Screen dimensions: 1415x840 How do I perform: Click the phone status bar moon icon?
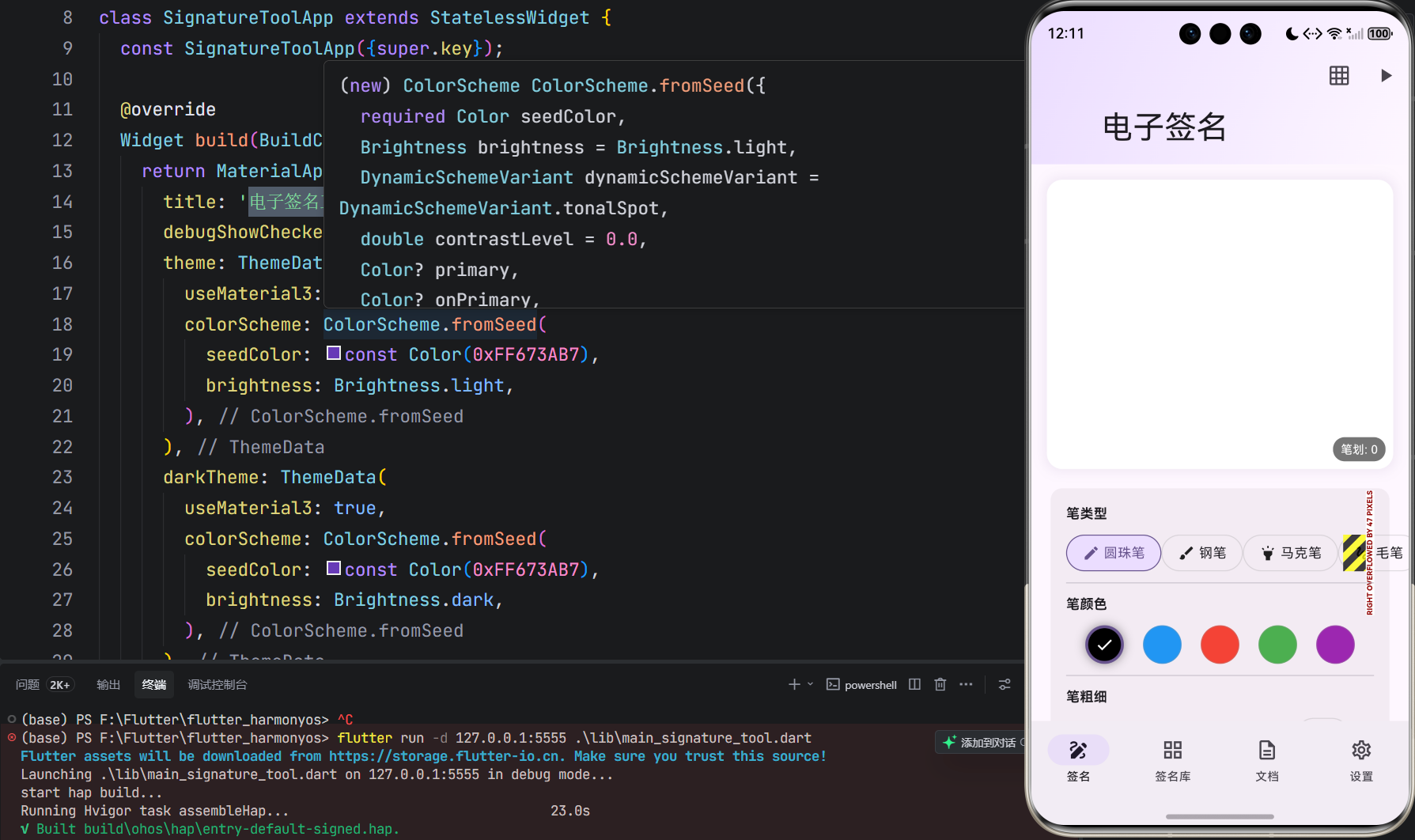coord(1292,33)
